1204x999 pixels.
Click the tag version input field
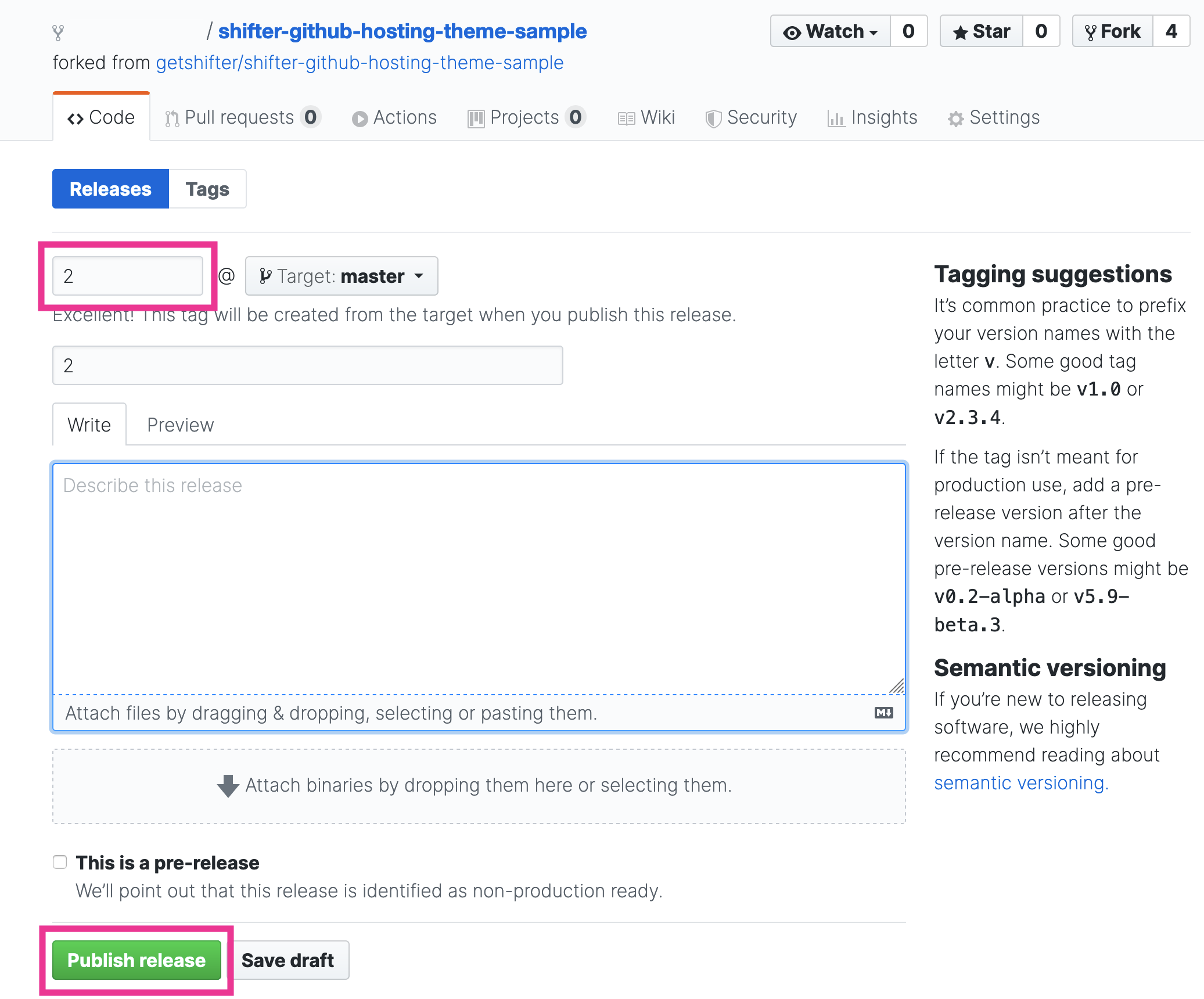(128, 276)
